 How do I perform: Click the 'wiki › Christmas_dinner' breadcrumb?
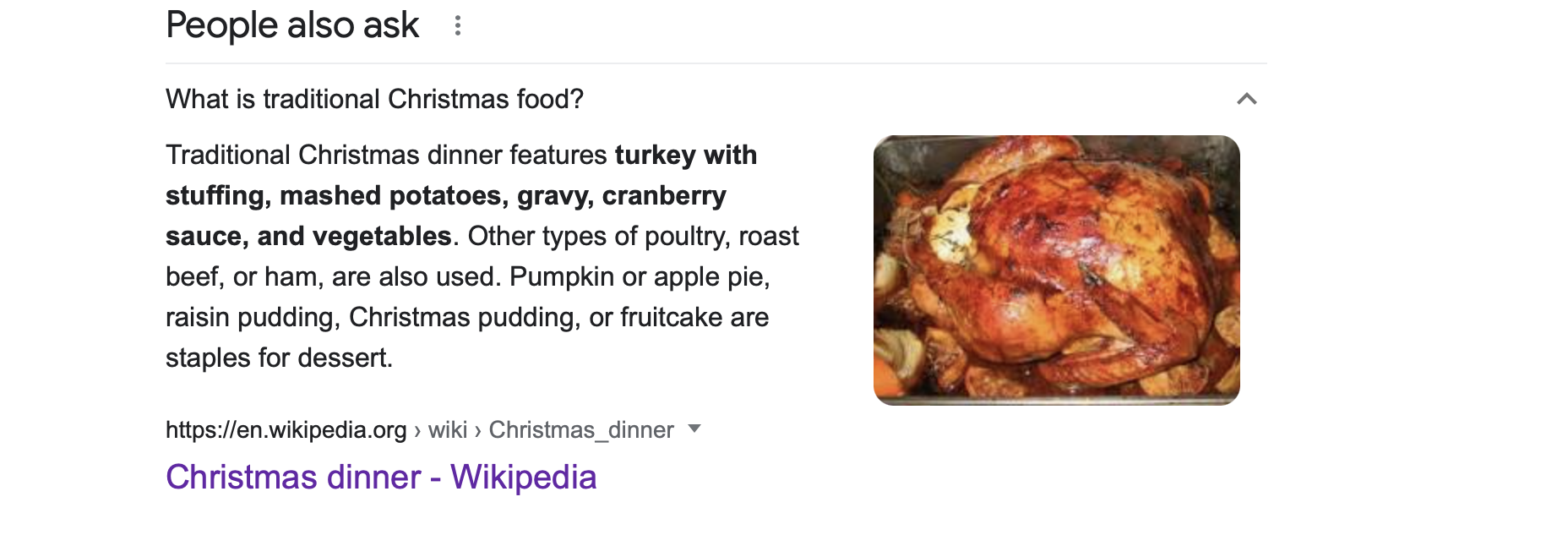click(551, 429)
